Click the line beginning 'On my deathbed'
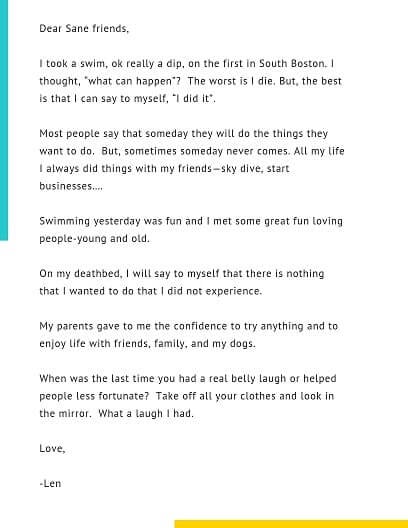This screenshot has width=408, height=528. coord(182,274)
